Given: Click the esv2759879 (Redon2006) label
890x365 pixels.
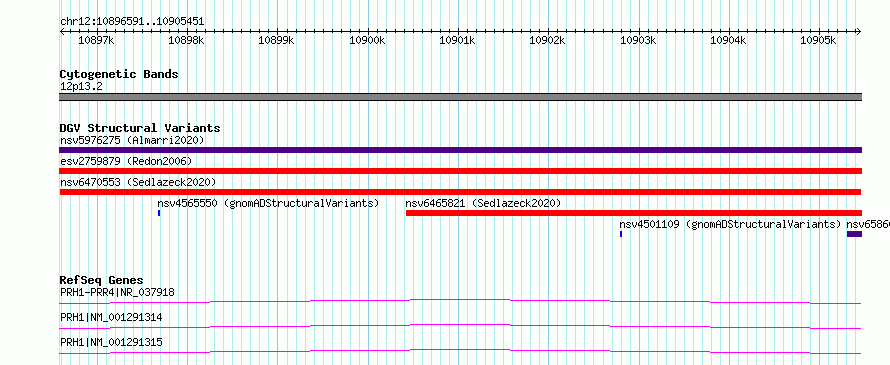Looking at the screenshot, I should tap(126, 161).
